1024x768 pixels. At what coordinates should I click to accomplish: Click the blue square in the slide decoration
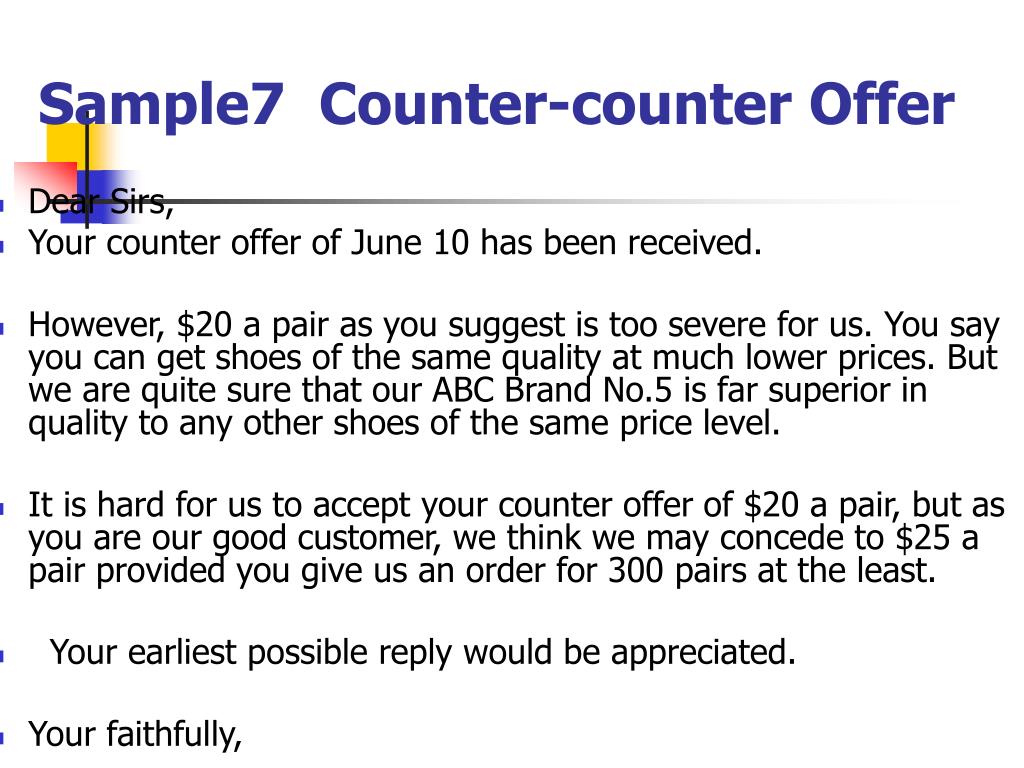[x=97, y=196]
